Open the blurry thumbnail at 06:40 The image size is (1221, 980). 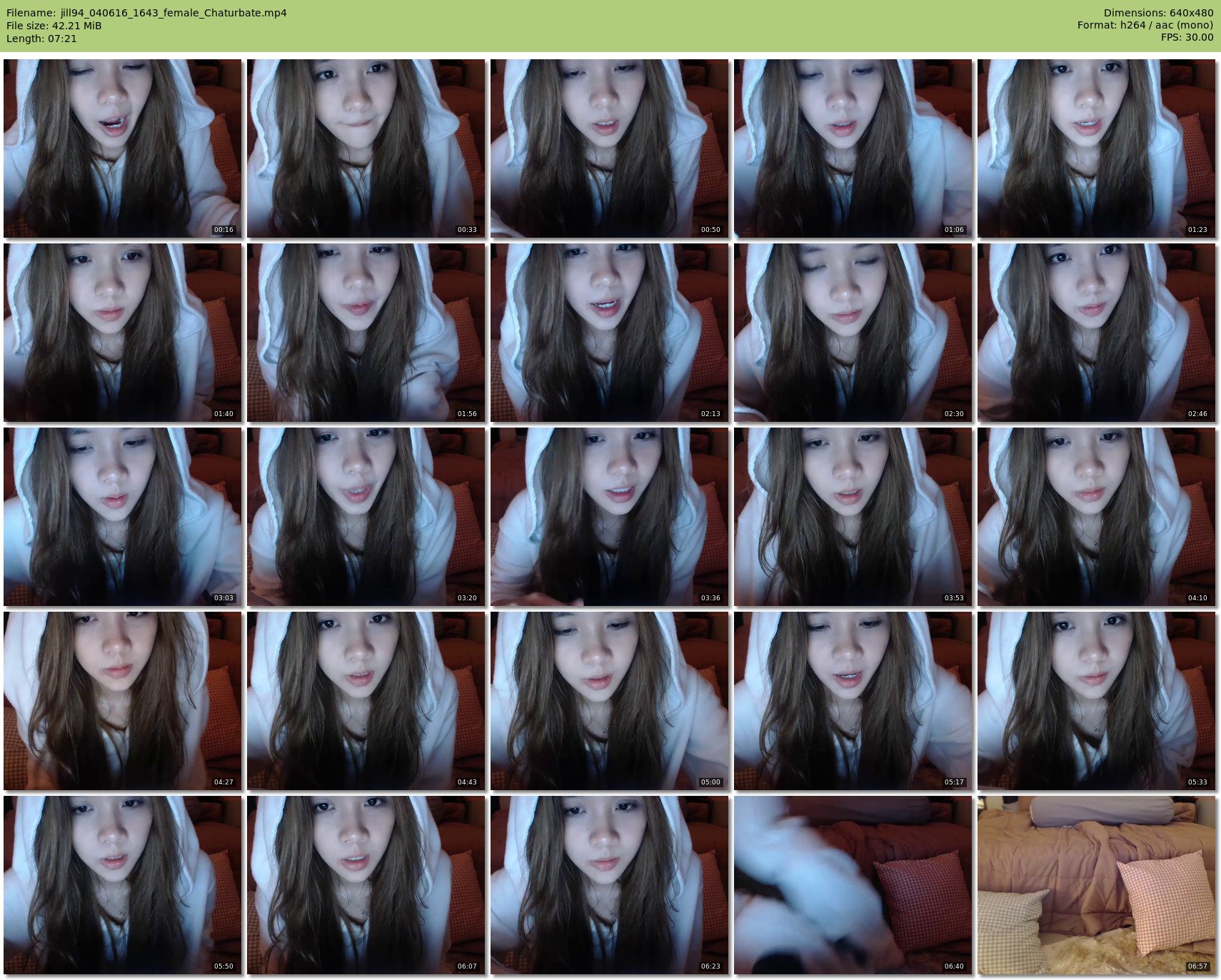pos(853,884)
